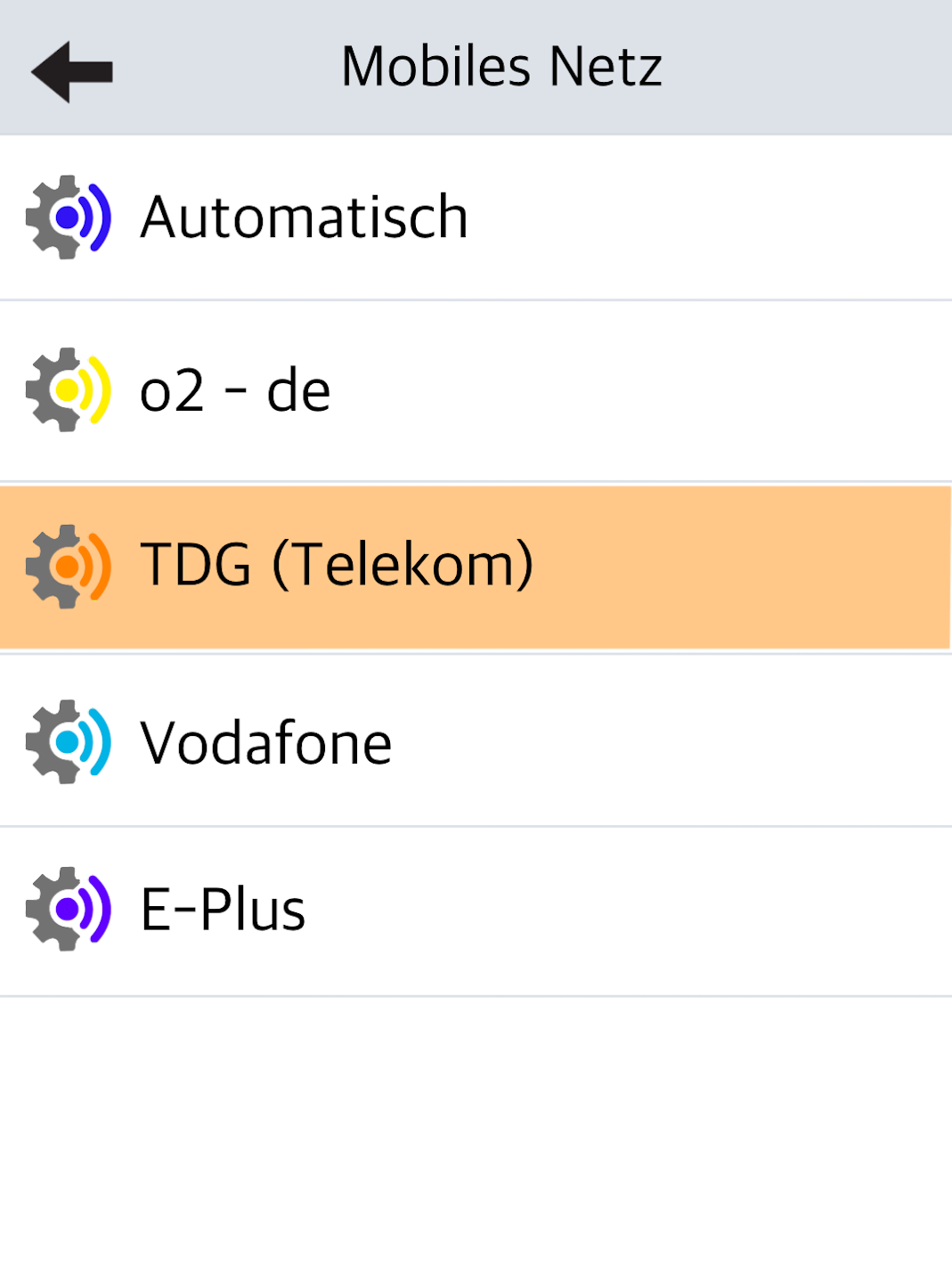Select the TDG (Telekom) label text
Image resolution: width=952 pixels, height=1283 pixels.
(x=337, y=565)
